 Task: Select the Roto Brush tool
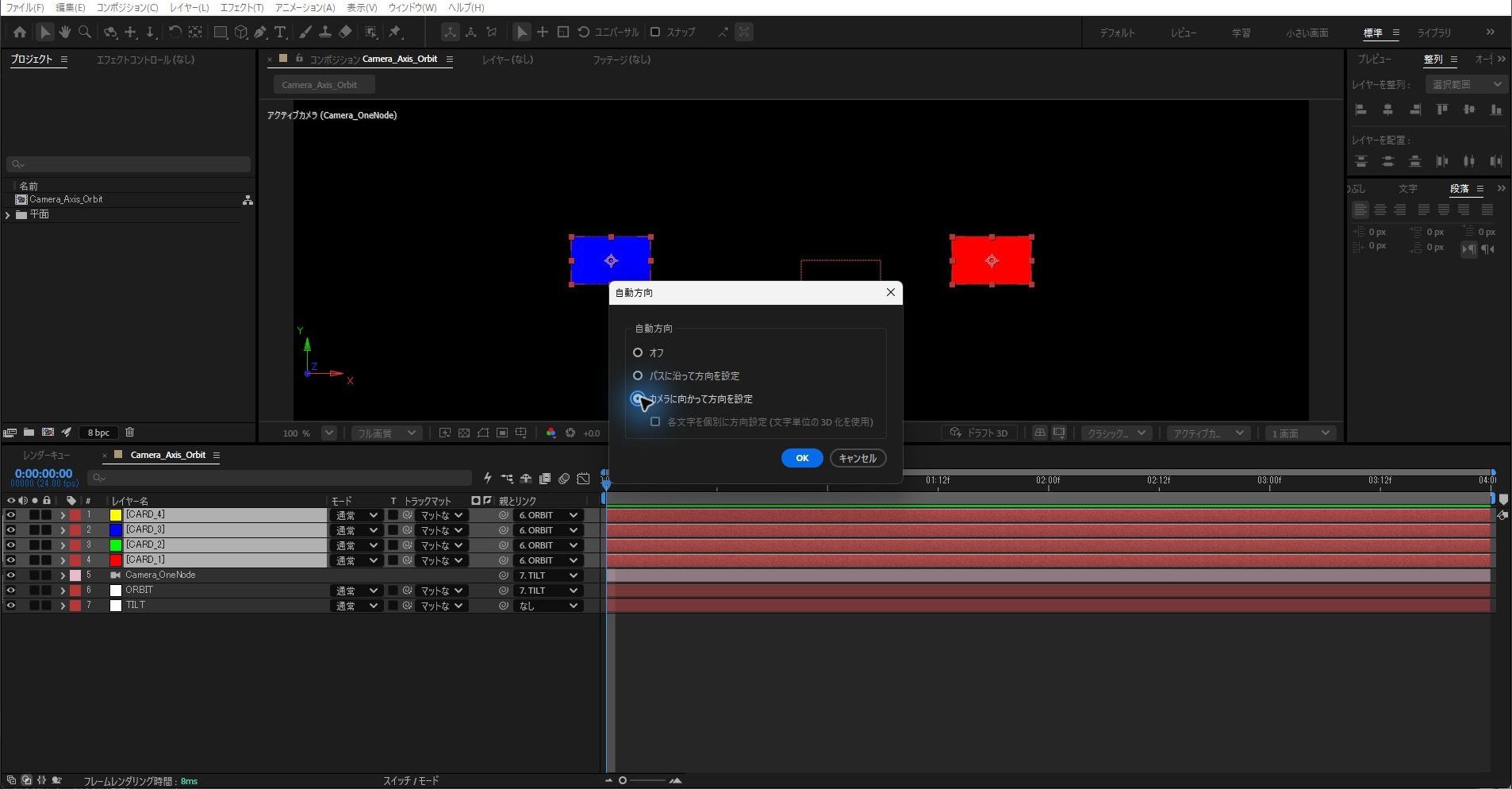pos(371,33)
